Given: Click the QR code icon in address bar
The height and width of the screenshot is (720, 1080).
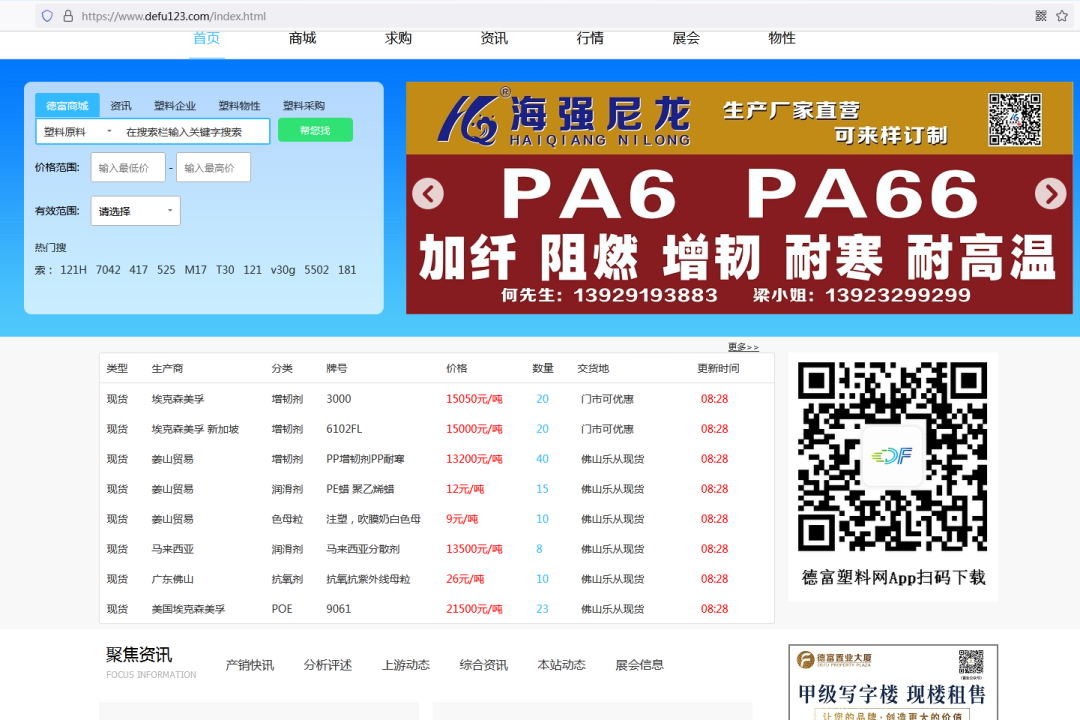Looking at the screenshot, I should click(x=1041, y=16).
